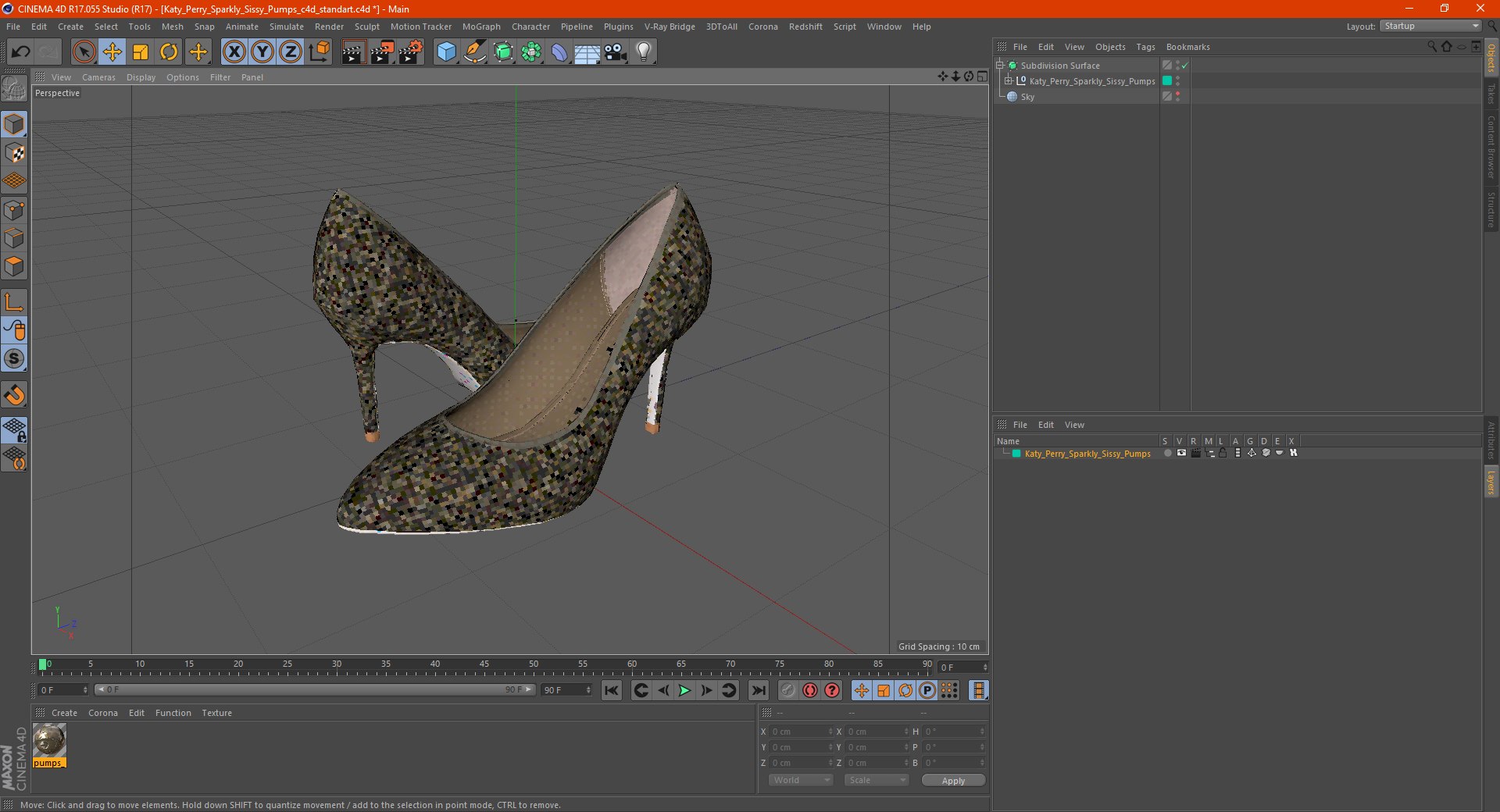Add a Cube primitive object
1500x812 pixels.
pyautogui.click(x=446, y=52)
